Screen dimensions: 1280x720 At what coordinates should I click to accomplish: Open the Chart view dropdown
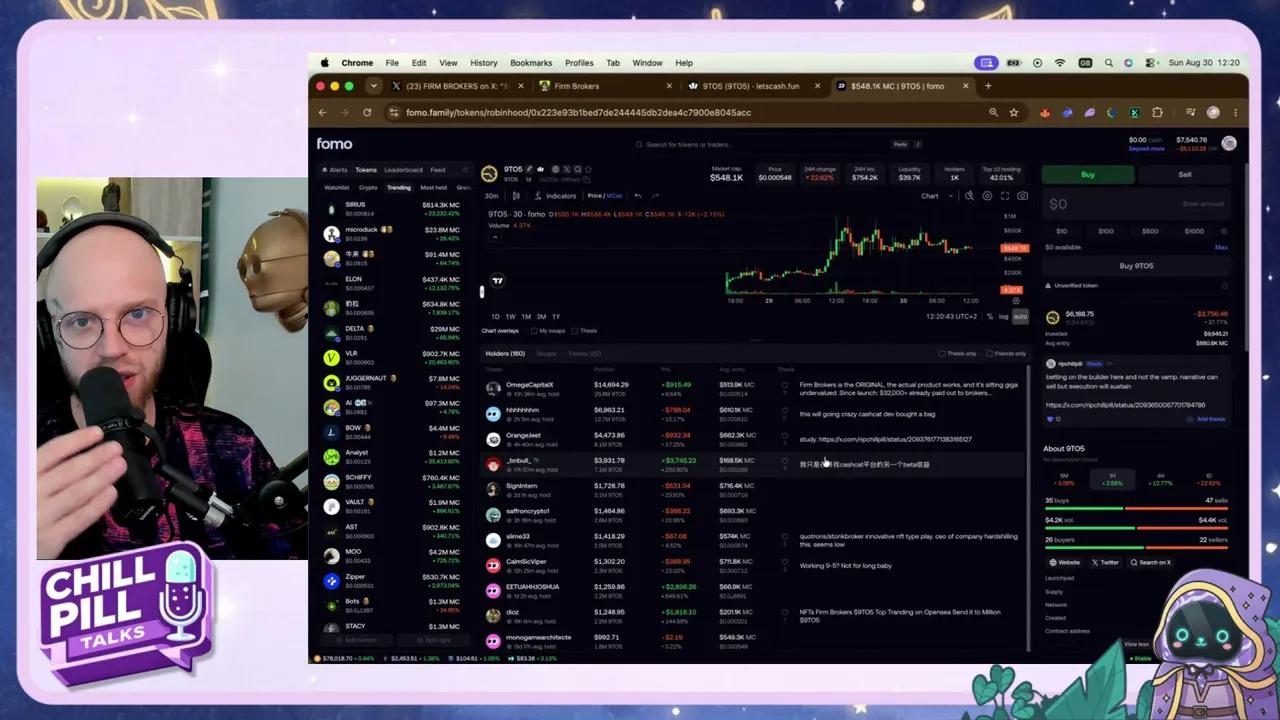tap(935, 196)
